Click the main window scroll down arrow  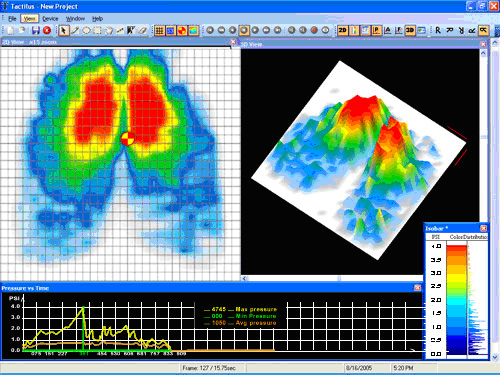pyautogui.click(x=496, y=357)
